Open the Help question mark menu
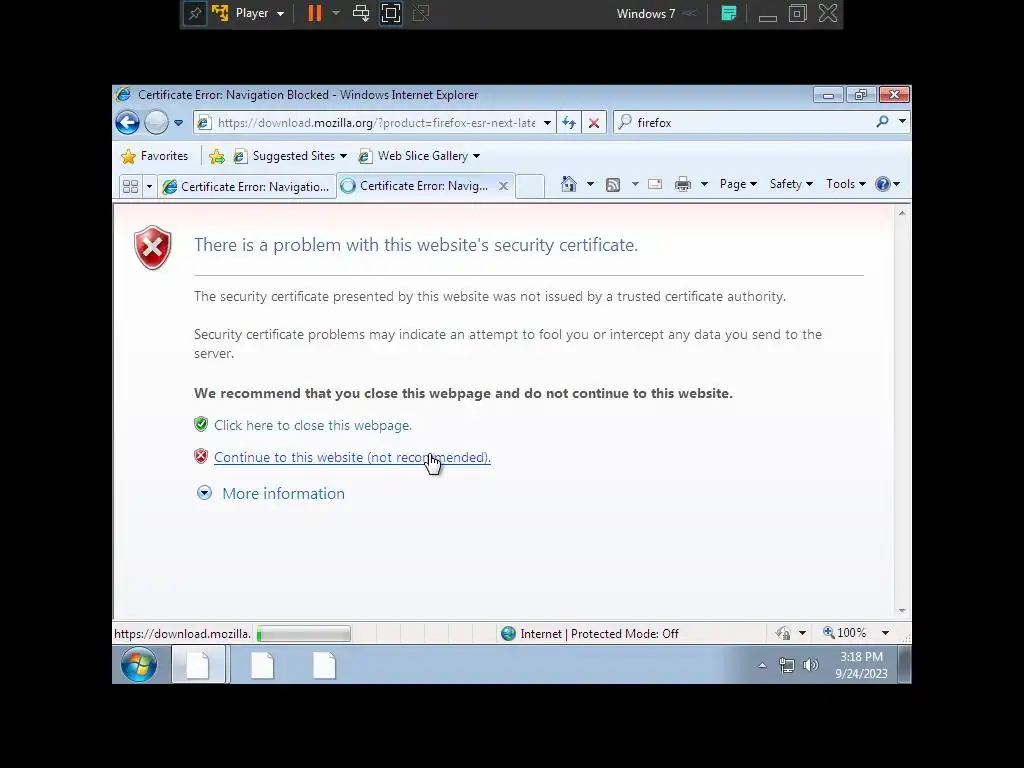Screen dimensions: 1024x768 coord(888,184)
